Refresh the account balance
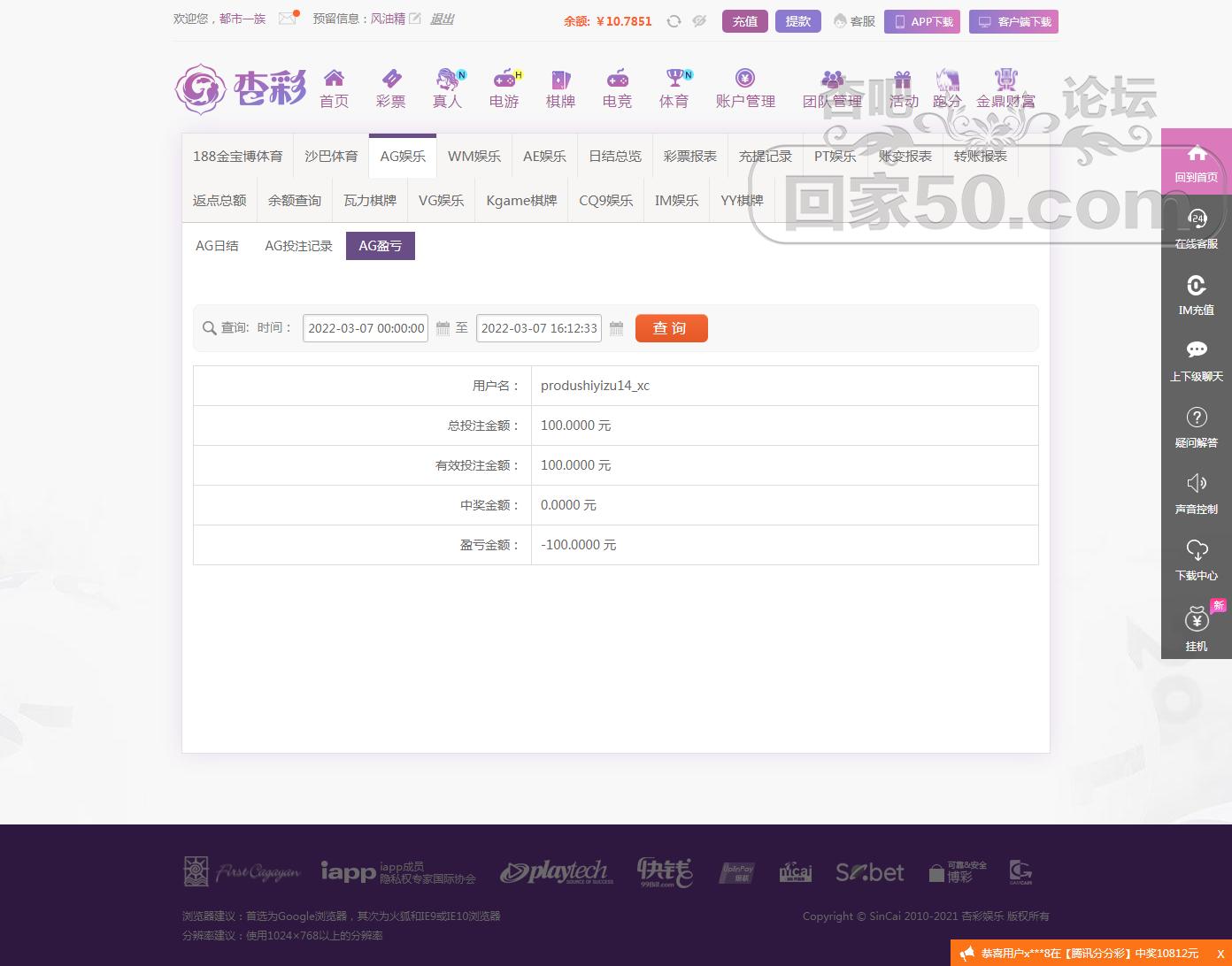This screenshot has width=1232, height=966. point(674,20)
